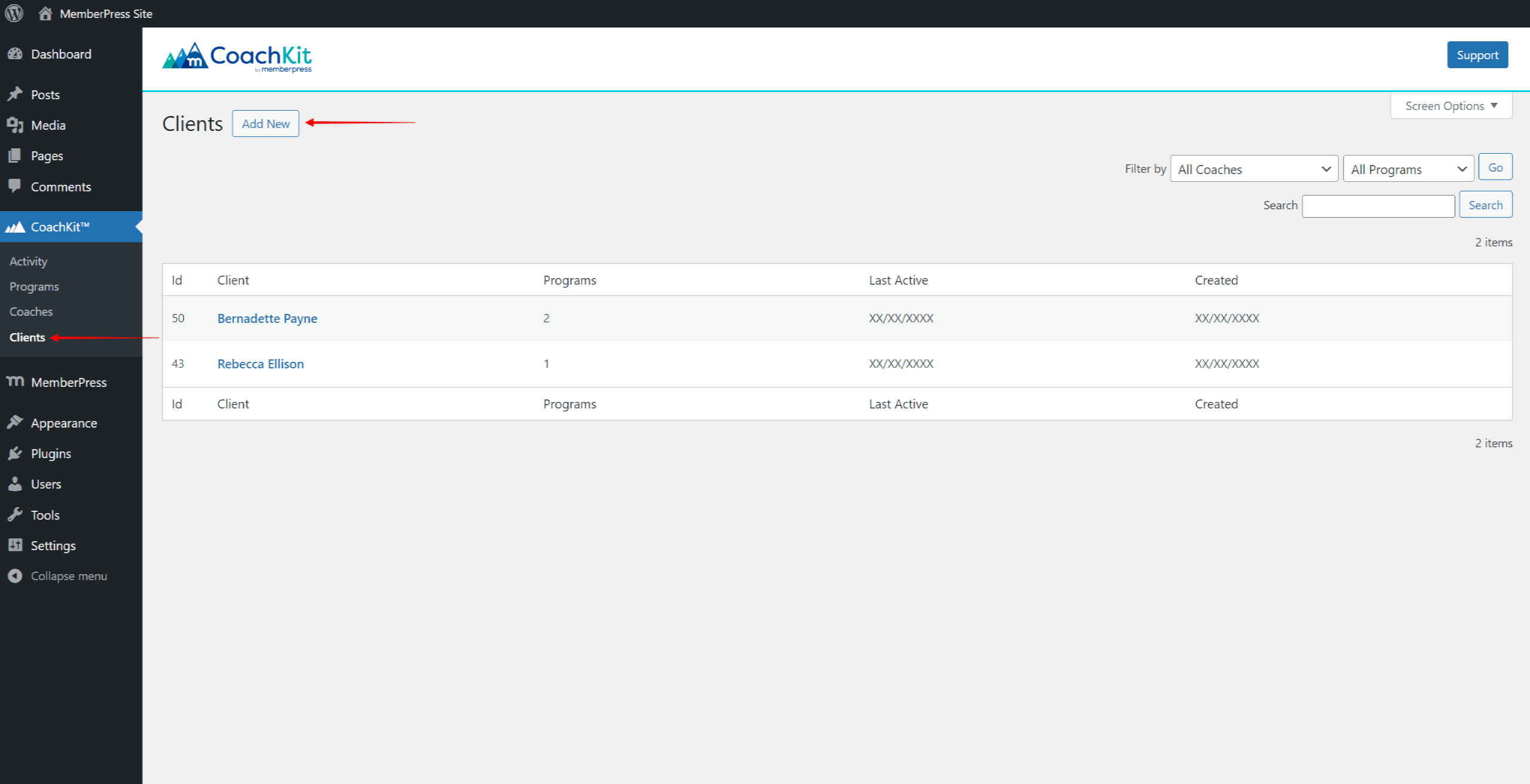Click the Activity menu icon
Screen dimensions: 1530x784
tap(28, 261)
